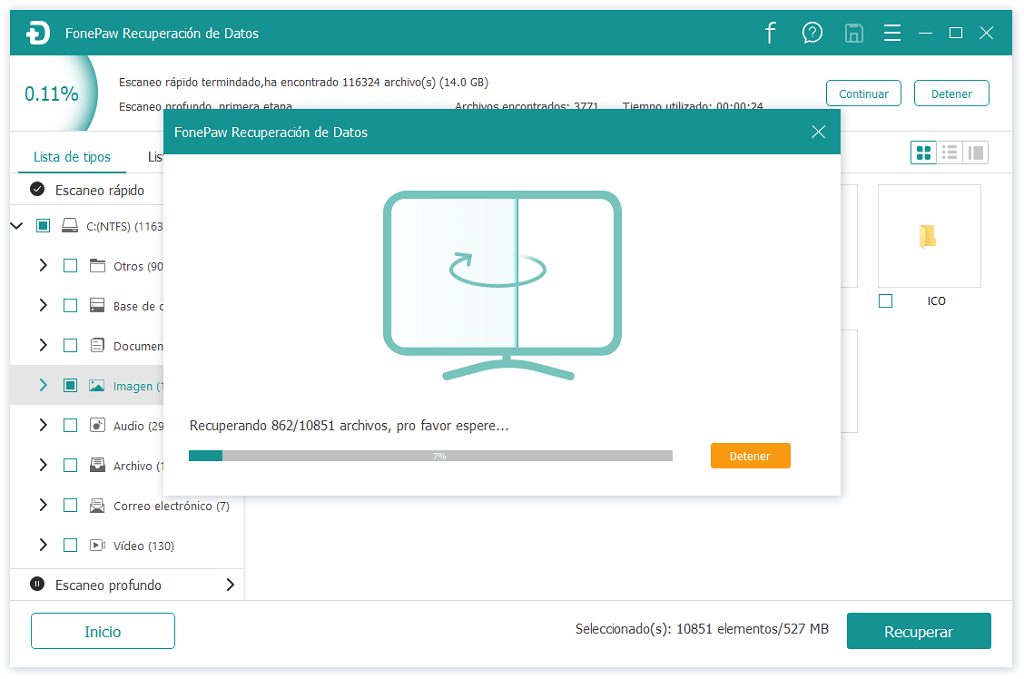Check the Base de datos checkbox
The height and width of the screenshot is (679, 1024).
(x=70, y=306)
